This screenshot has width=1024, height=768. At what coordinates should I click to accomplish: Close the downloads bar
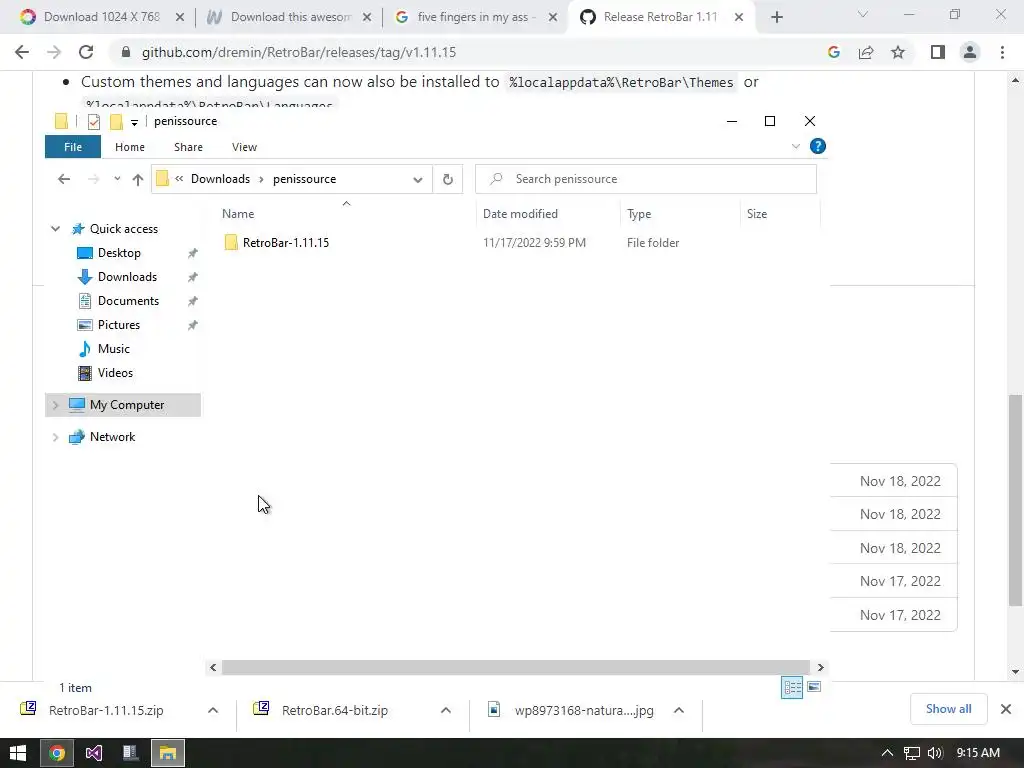[1006, 709]
